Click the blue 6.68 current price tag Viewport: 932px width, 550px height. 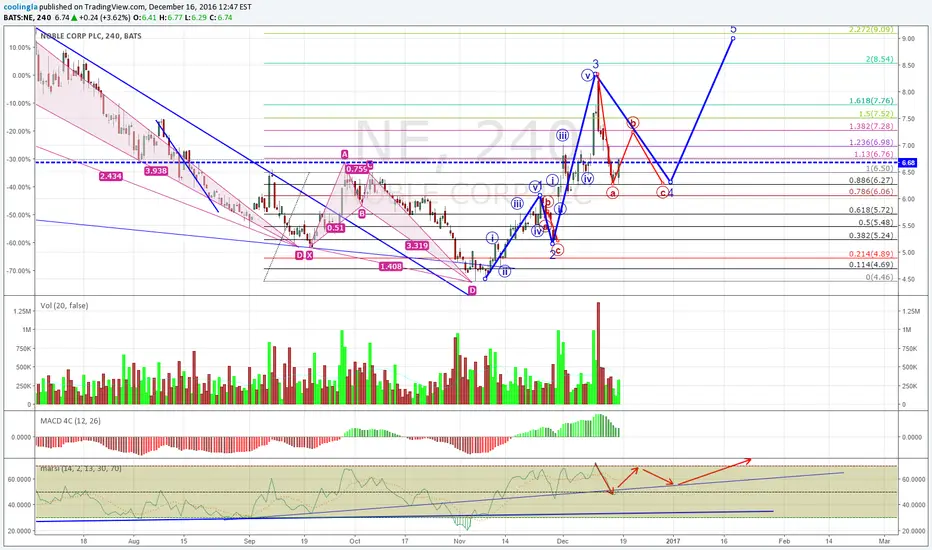point(908,162)
